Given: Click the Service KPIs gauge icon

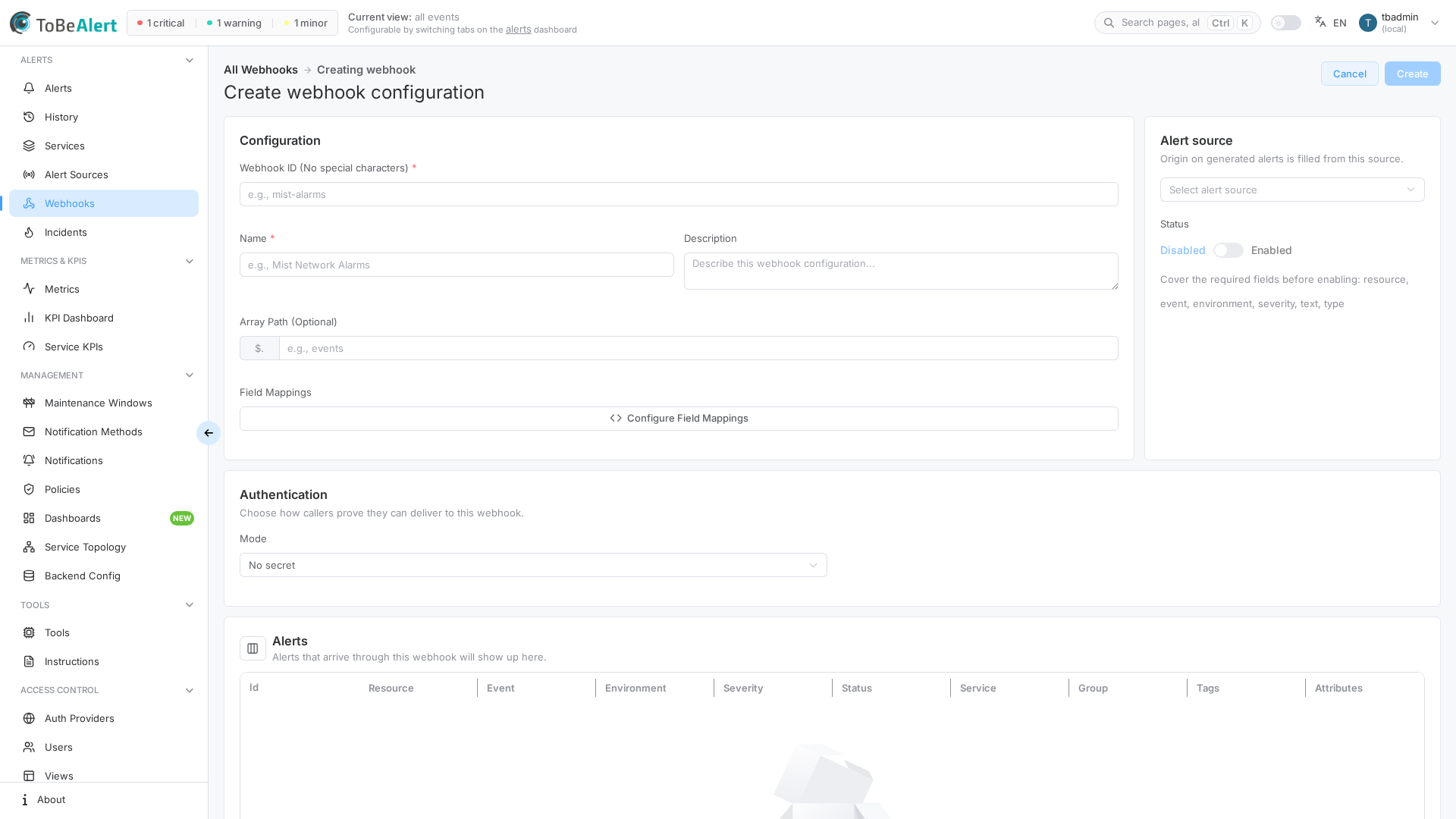Looking at the screenshot, I should [x=29, y=347].
